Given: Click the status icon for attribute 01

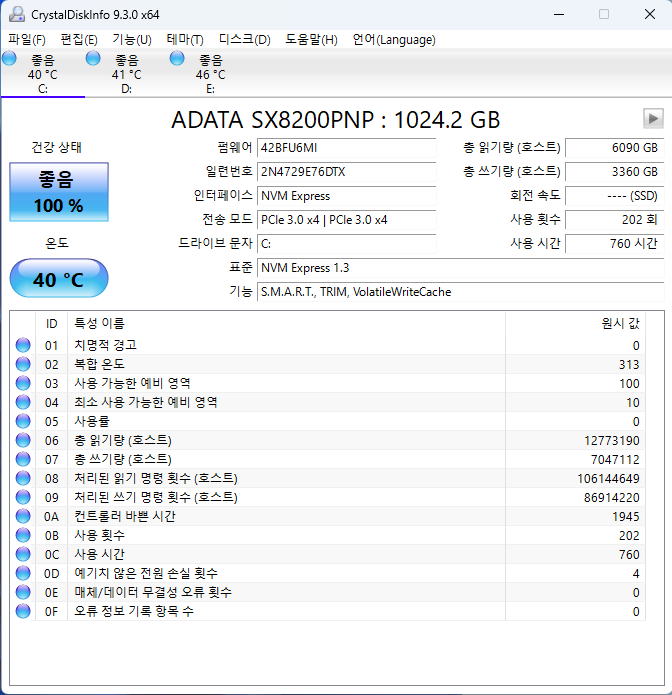Looking at the screenshot, I should point(23,345).
